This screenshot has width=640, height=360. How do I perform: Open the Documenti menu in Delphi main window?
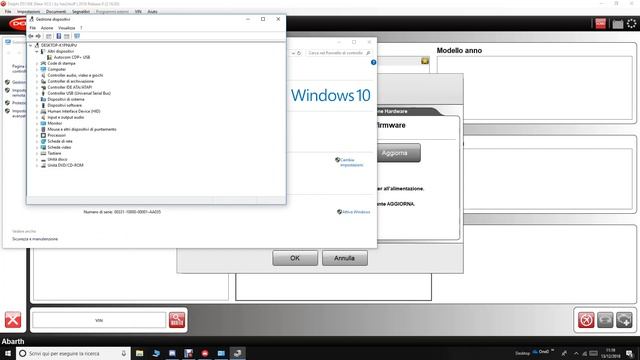pos(56,11)
